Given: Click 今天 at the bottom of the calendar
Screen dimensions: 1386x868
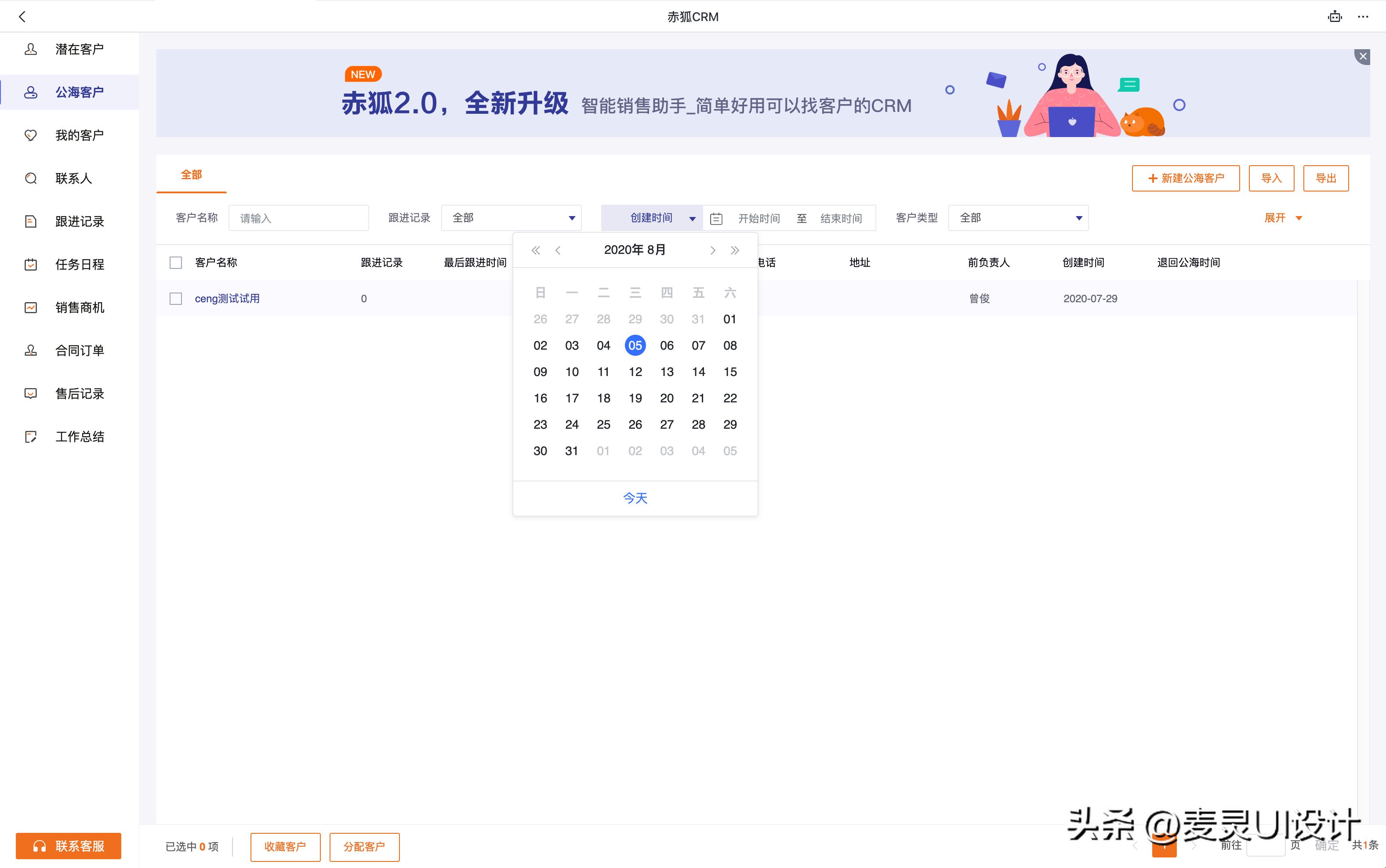Looking at the screenshot, I should click(635, 498).
